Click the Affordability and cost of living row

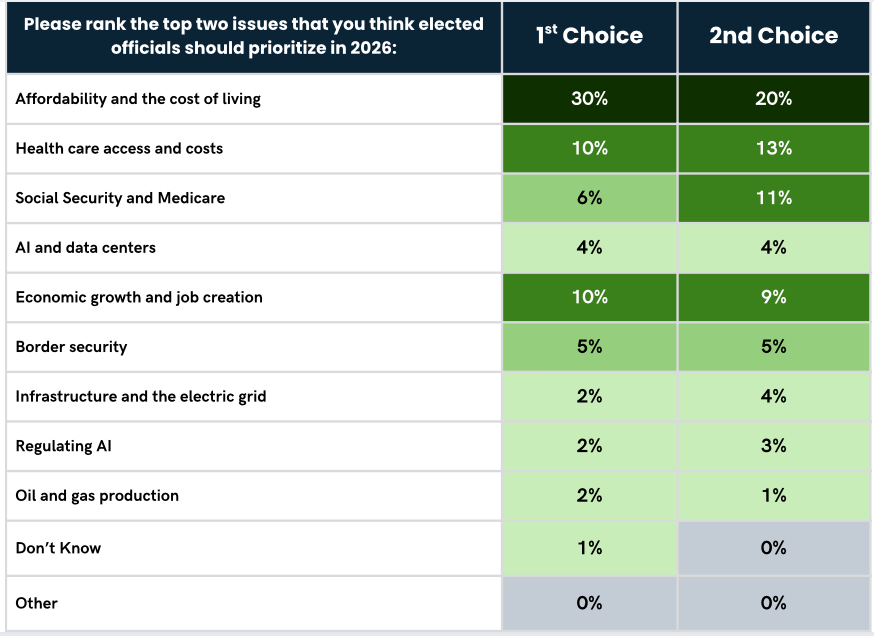point(438,99)
